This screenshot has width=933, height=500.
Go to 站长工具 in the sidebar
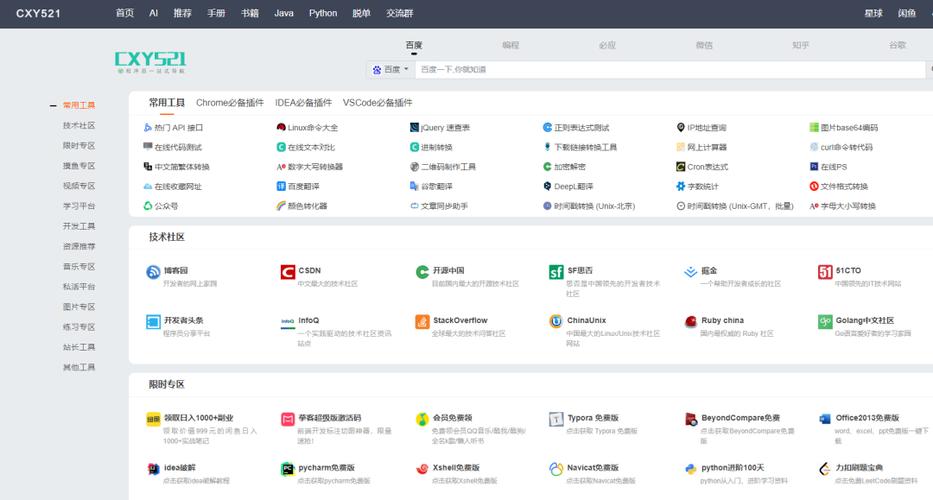(79, 347)
